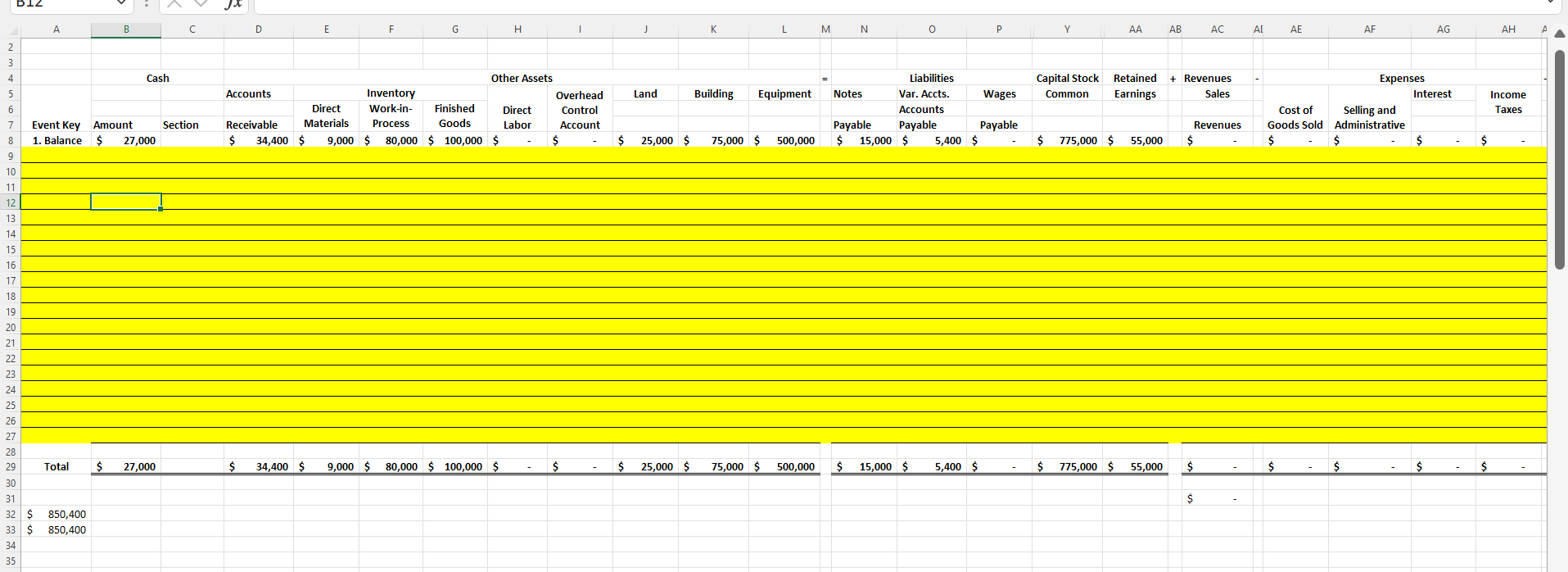This screenshot has height=572, width=1568.
Task: Click the 'Inventory' heading cell
Action: (391, 93)
